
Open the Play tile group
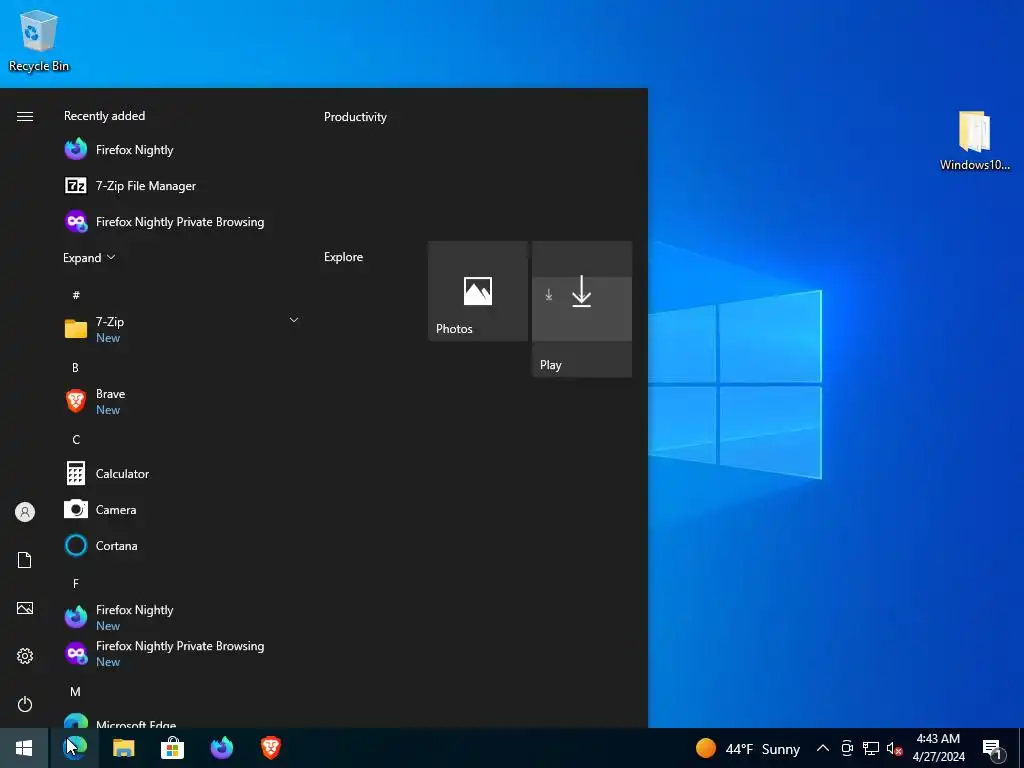(x=582, y=309)
